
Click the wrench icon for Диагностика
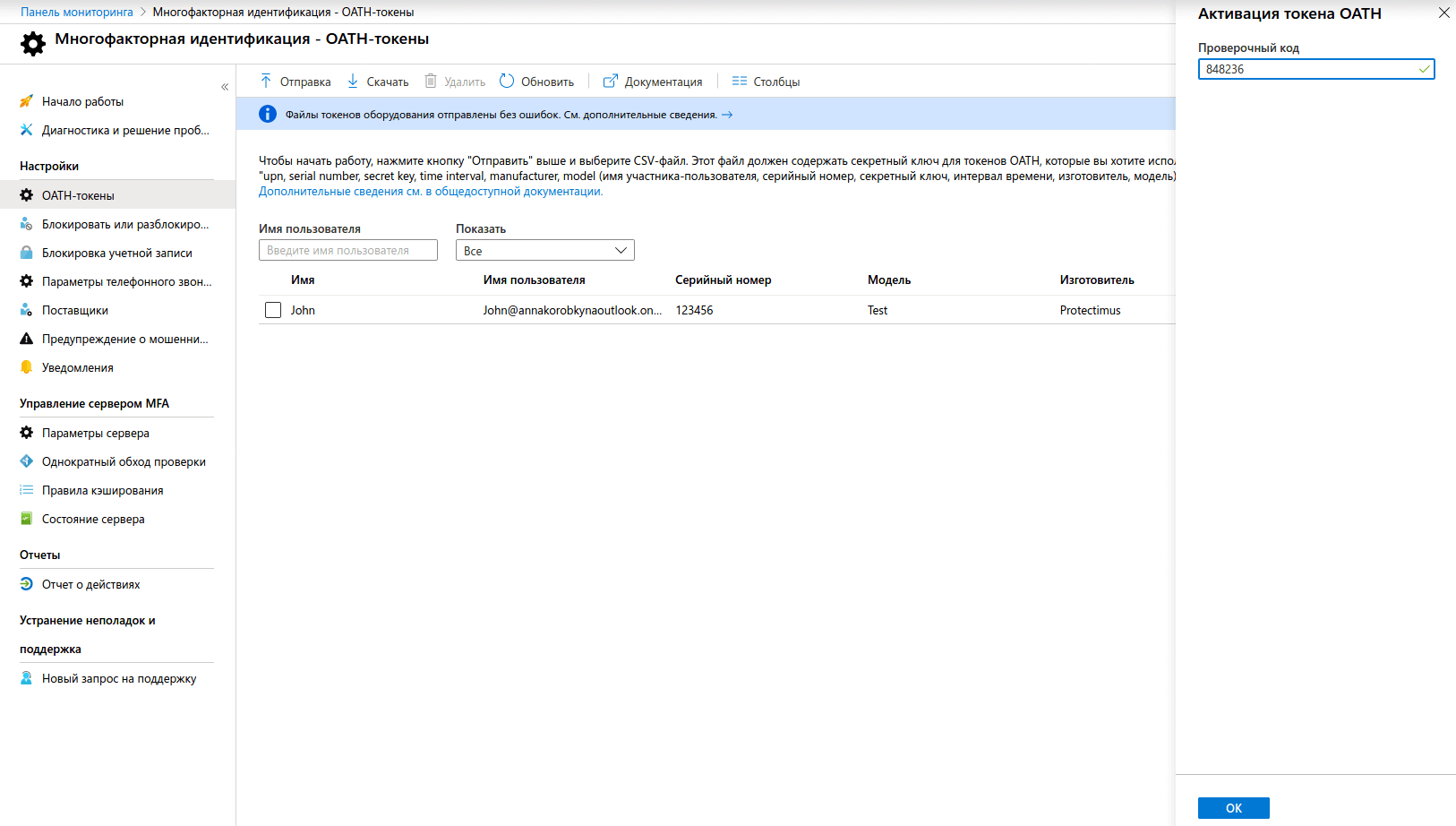coord(26,130)
